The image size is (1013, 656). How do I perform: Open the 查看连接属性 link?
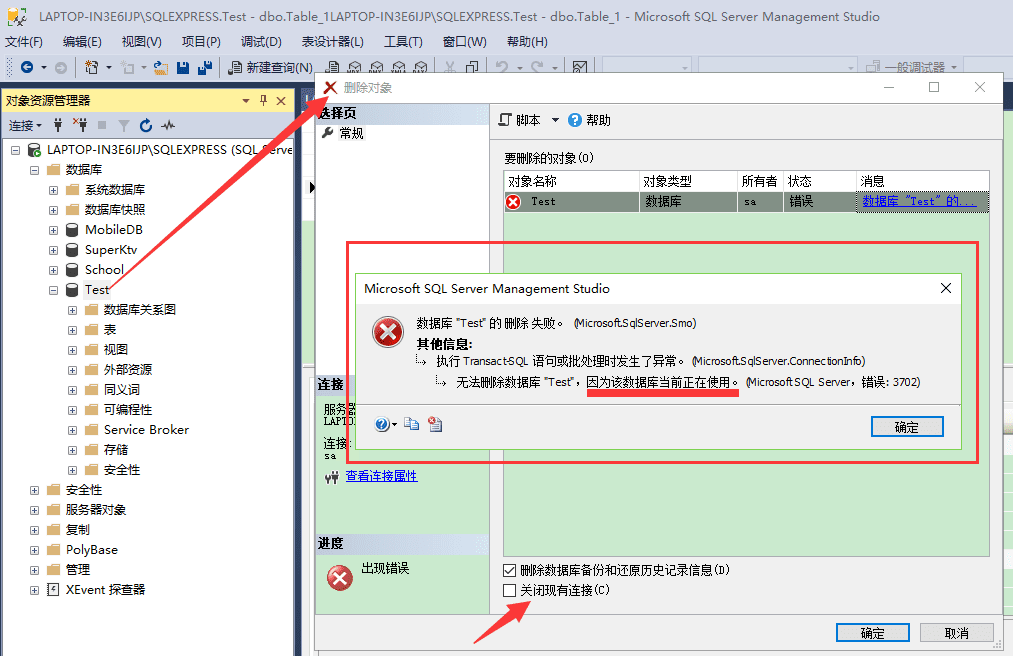pos(381,476)
